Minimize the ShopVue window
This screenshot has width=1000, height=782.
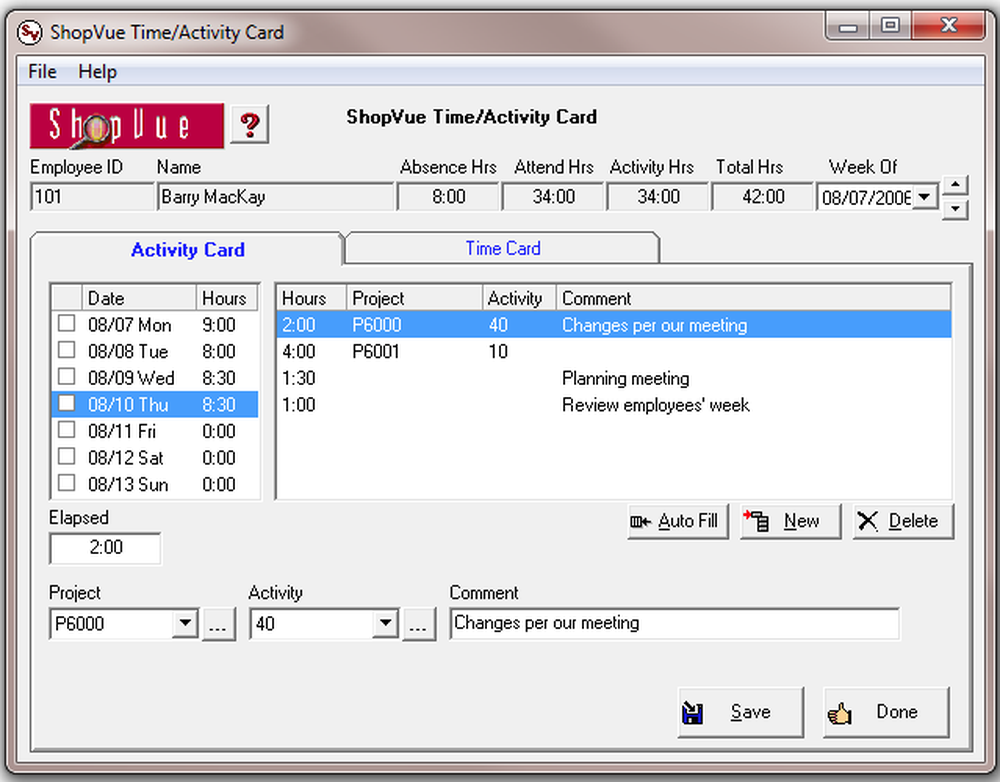(x=848, y=26)
